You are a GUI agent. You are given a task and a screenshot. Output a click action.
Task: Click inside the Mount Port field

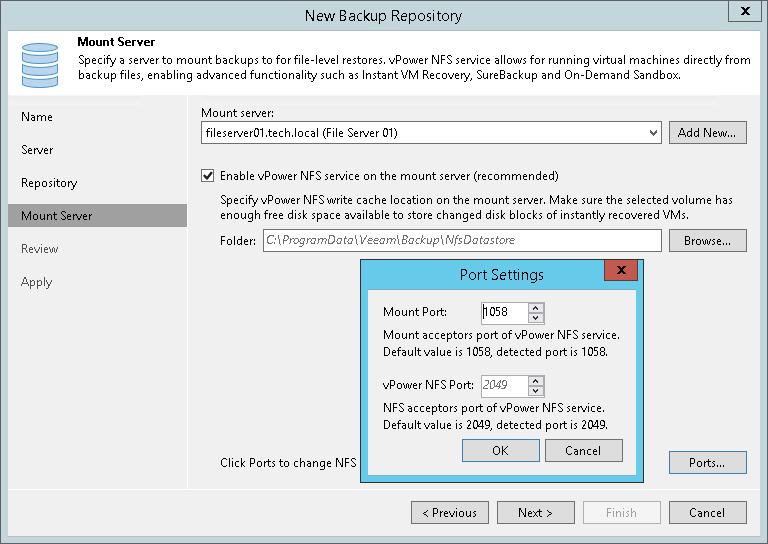pyautogui.click(x=504, y=312)
